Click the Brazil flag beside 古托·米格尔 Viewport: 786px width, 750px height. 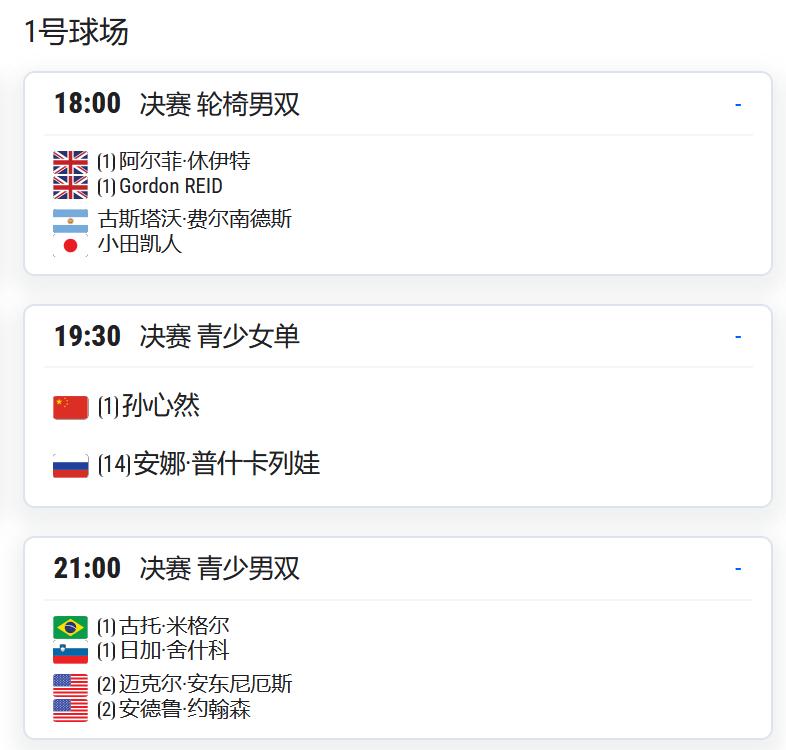[x=70, y=627]
